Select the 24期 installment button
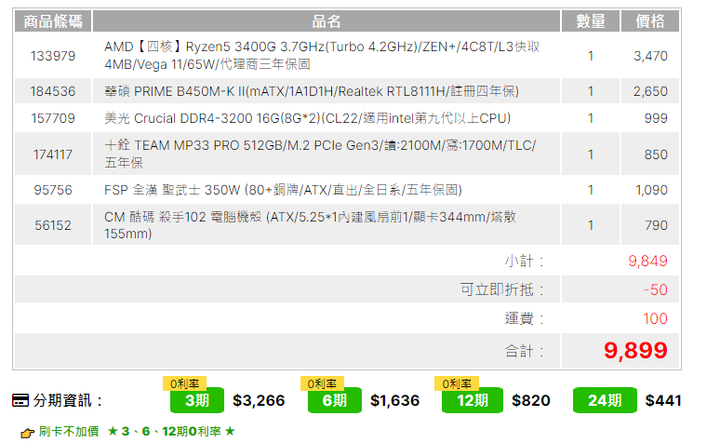Viewport: 720px width, 443px height. point(605,400)
